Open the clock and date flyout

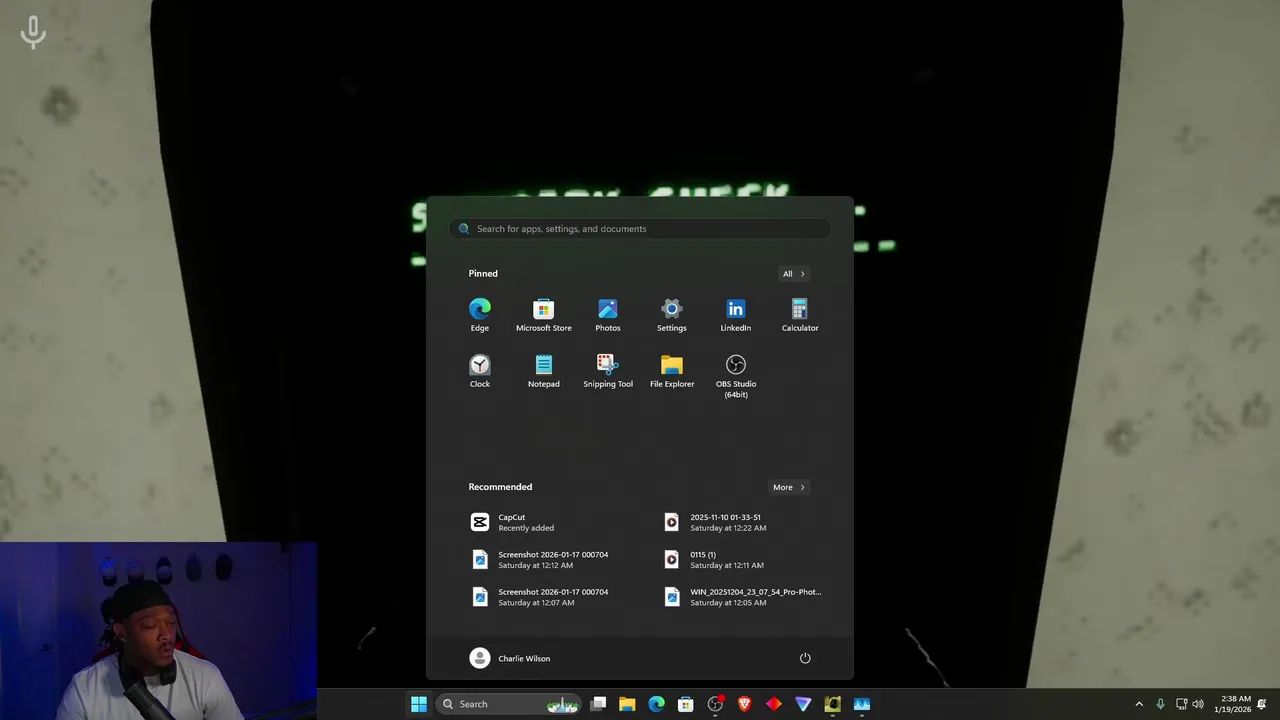click(1233, 704)
